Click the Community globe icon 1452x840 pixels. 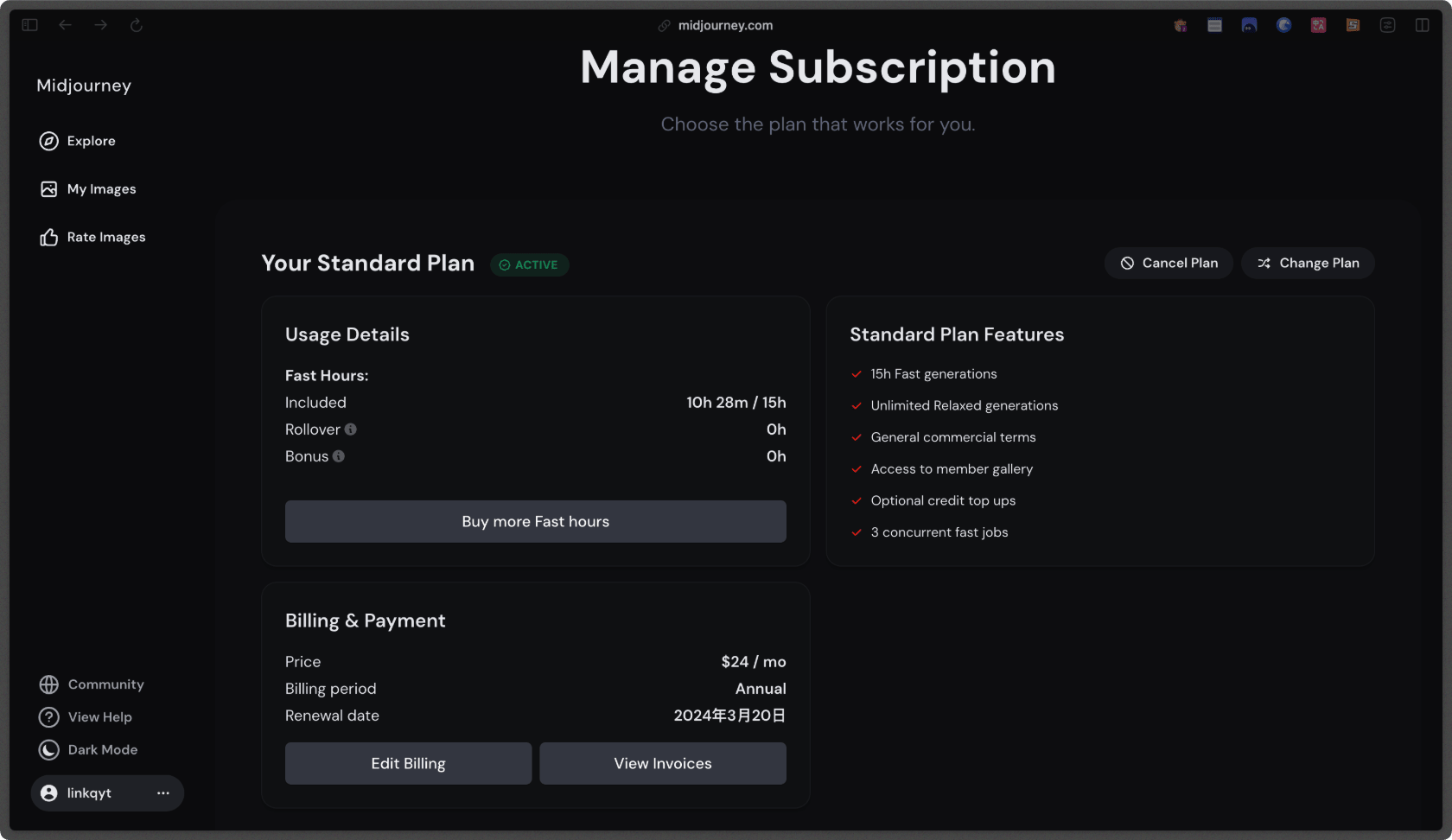(49, 684)
